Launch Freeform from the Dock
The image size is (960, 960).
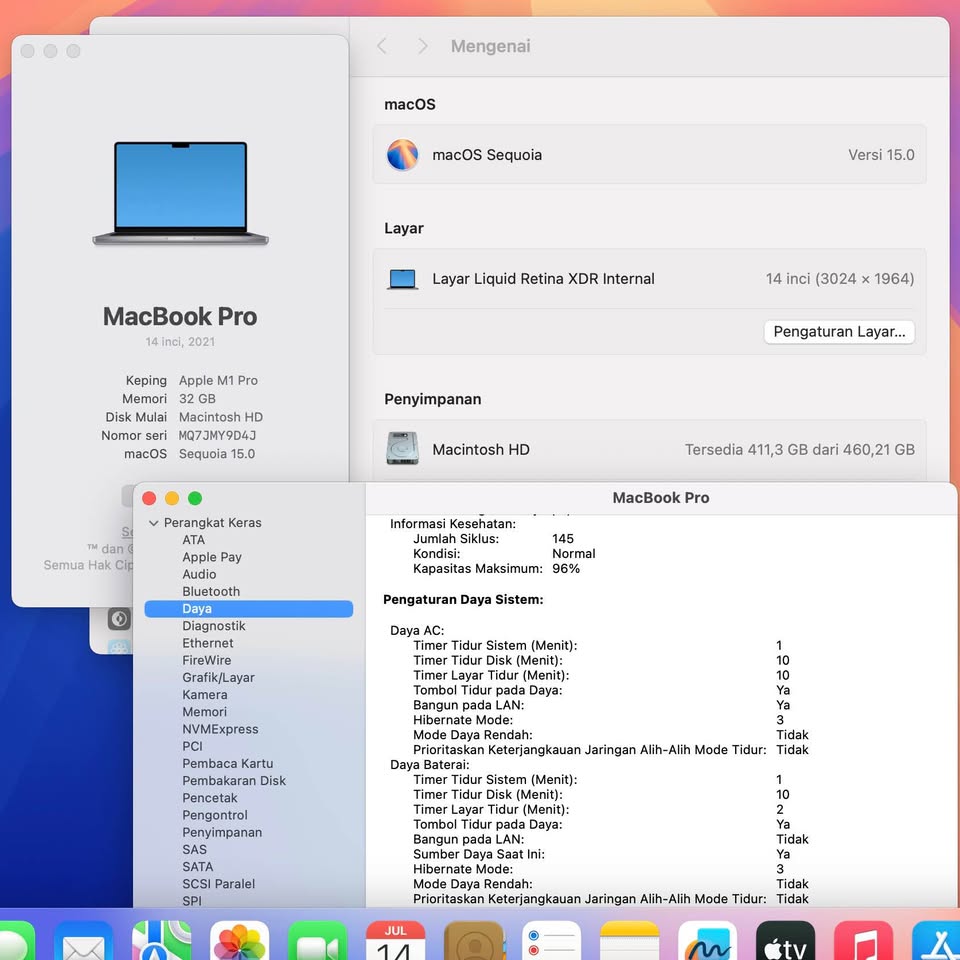point(708,941)
